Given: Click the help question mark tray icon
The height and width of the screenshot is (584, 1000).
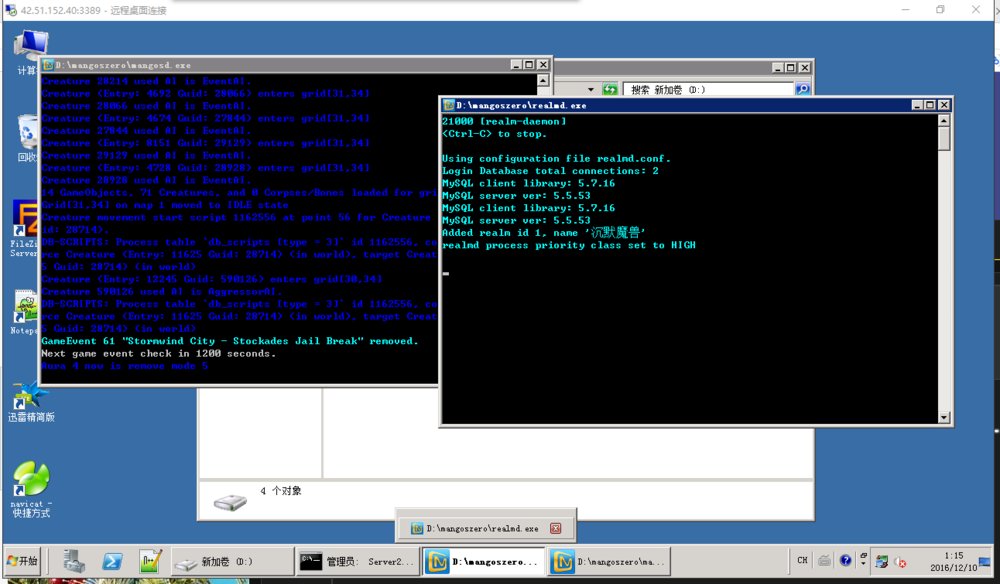Looking at the screenshot, I should pyautogui.click(x=846, y=560).
